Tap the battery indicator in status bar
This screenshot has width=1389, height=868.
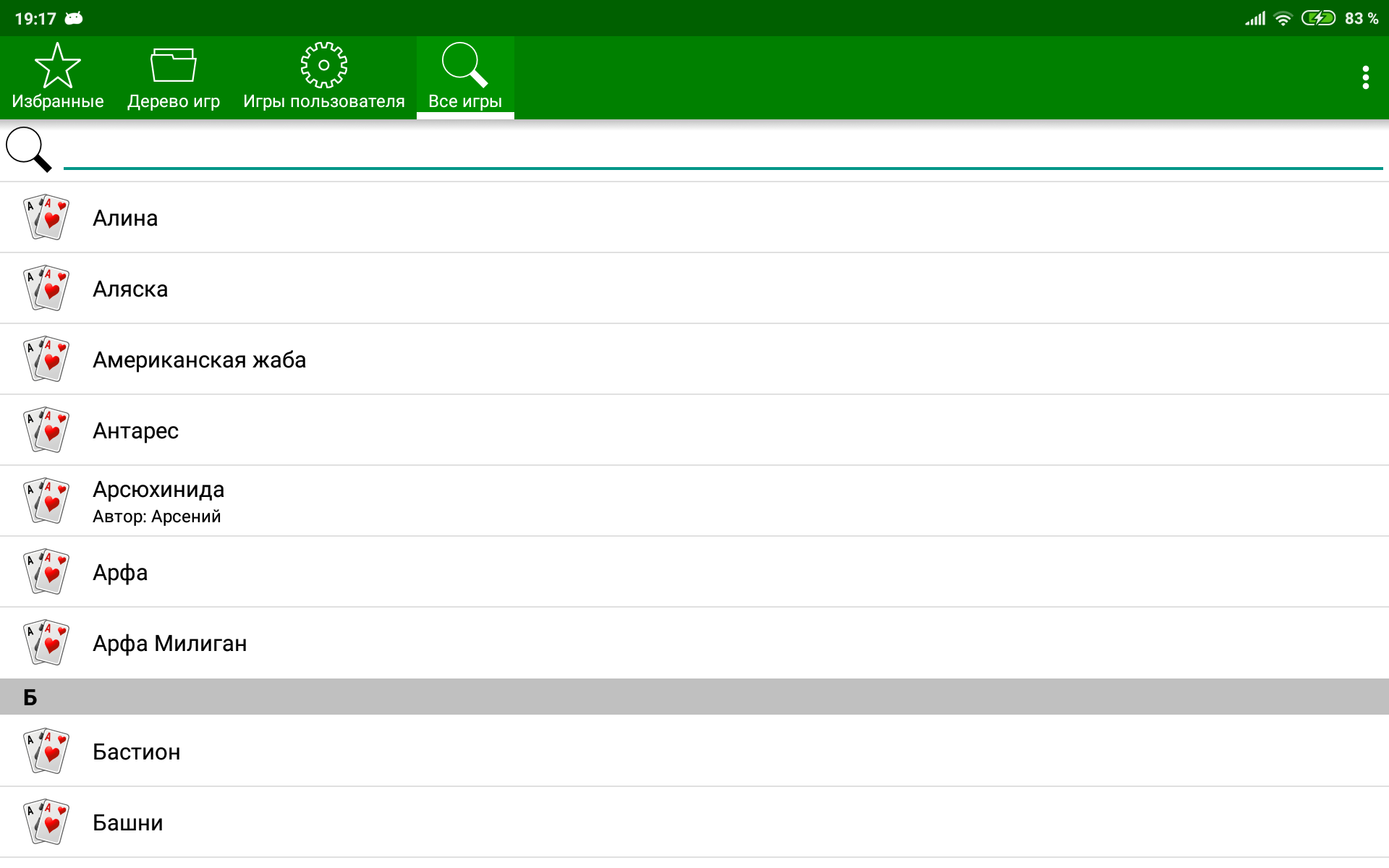coord(1318,18)
